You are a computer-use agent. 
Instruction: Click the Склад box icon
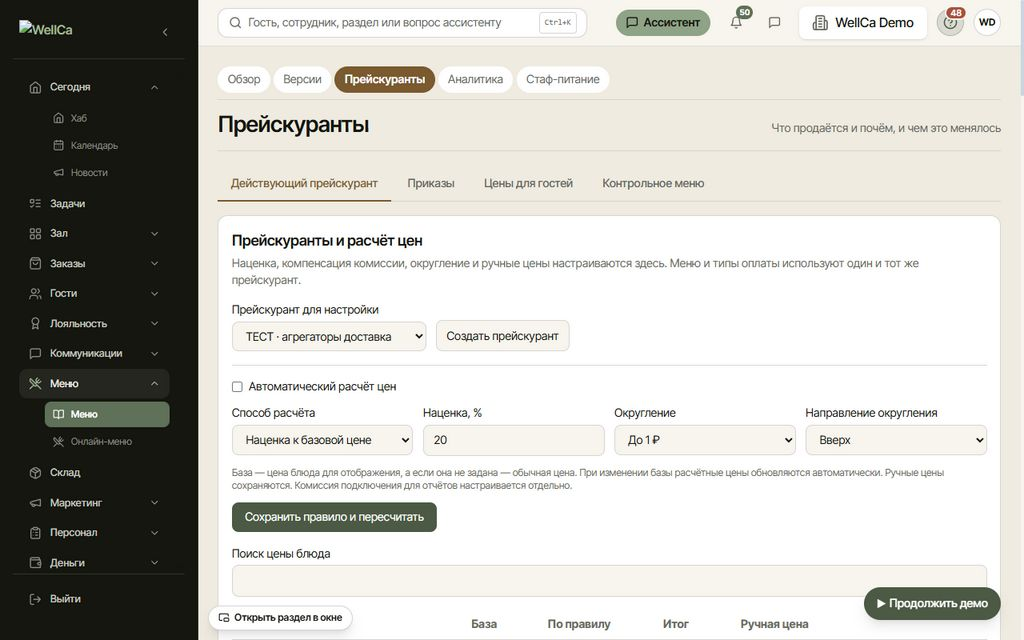pos(35,472)
